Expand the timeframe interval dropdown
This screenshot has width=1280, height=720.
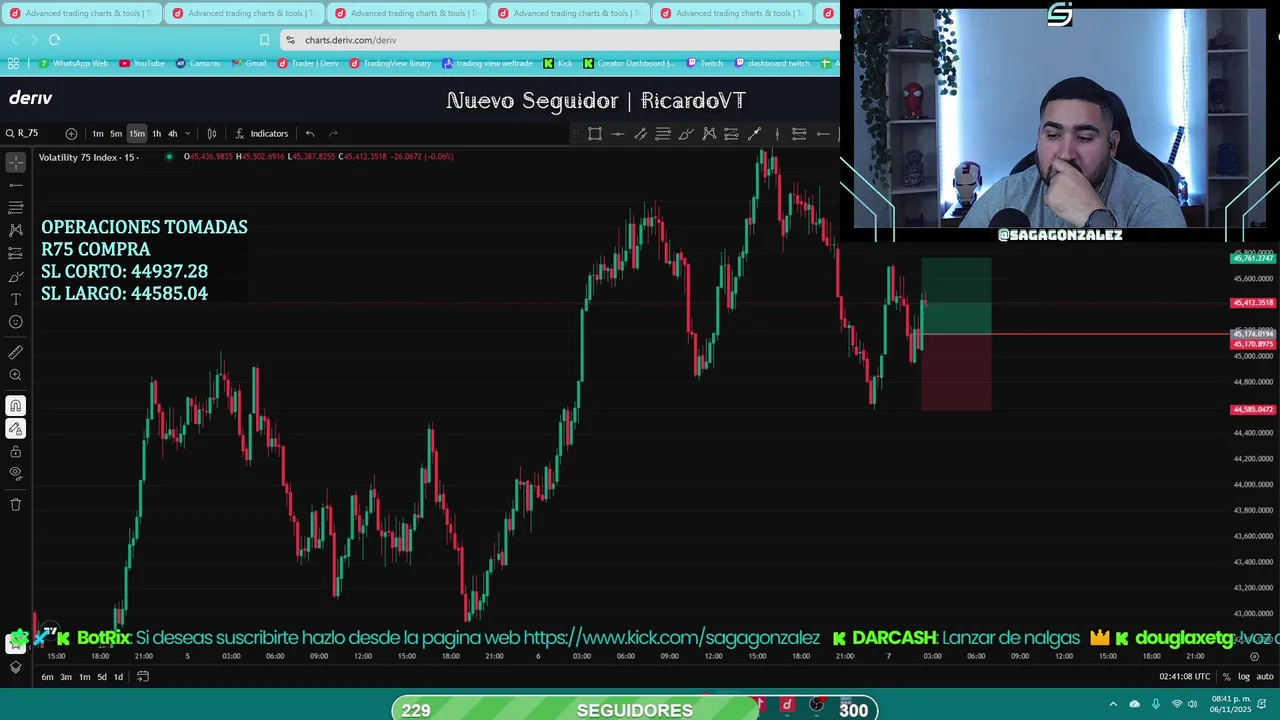(x=187, y=134)
